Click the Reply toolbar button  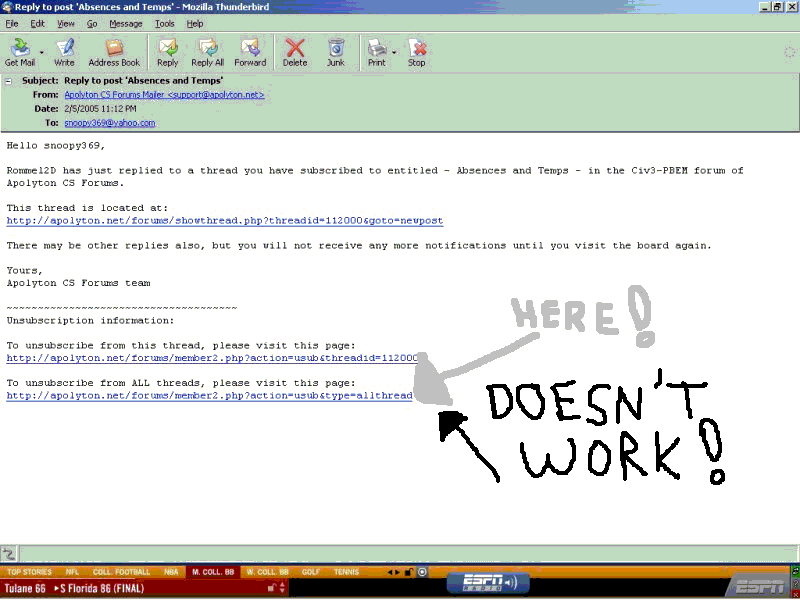(167, 51)
